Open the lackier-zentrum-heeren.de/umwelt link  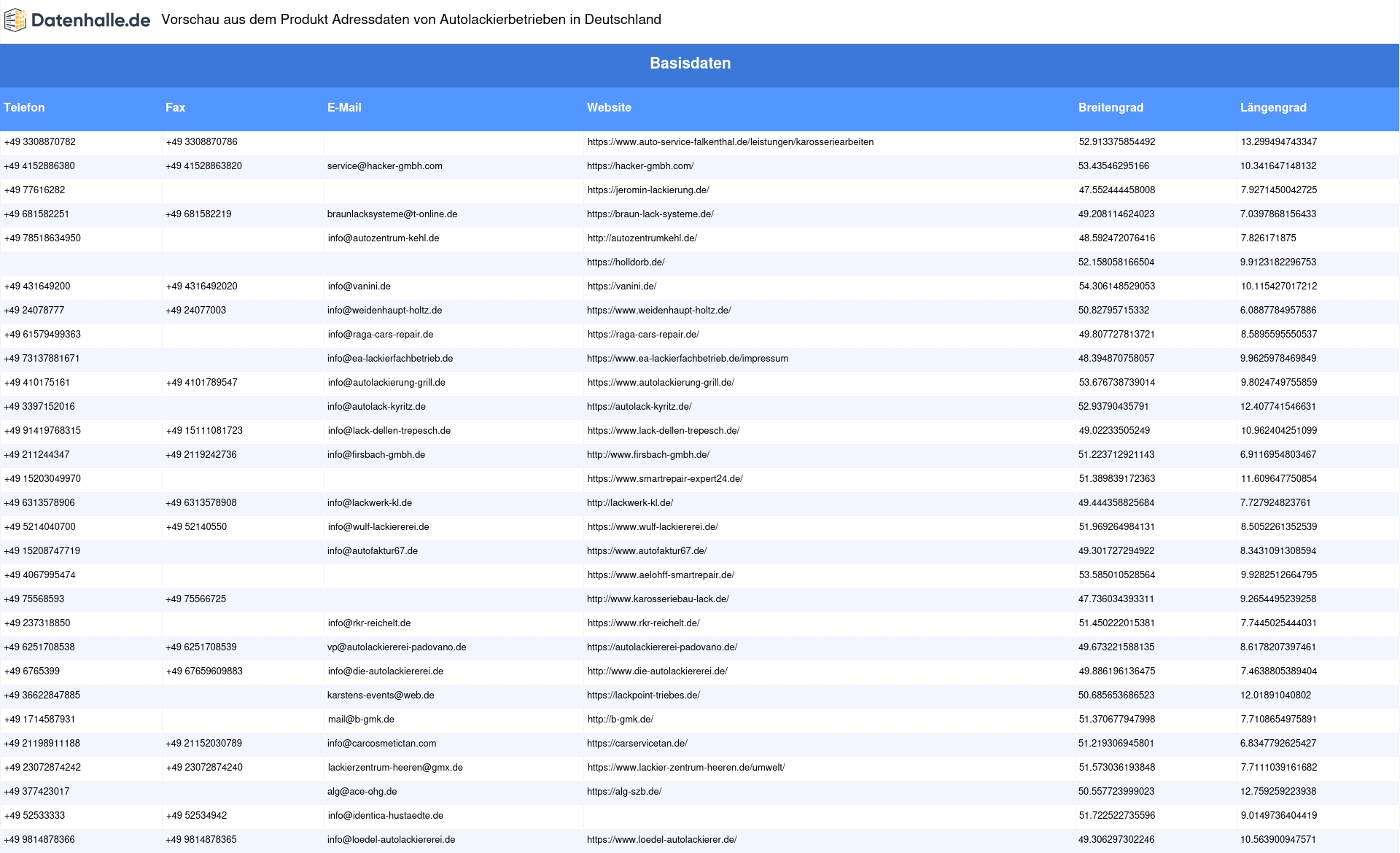click(686, 768)
